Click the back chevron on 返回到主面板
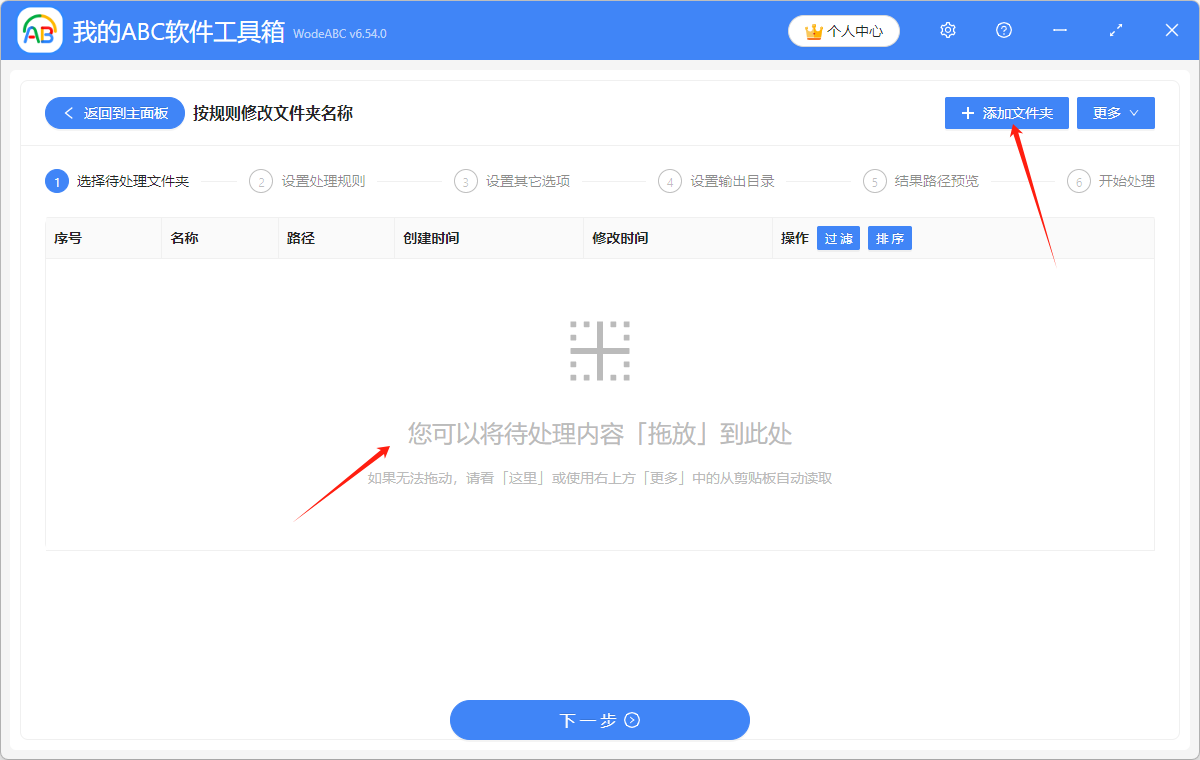This screenshot has height=760, width=1200. (66, 113)
